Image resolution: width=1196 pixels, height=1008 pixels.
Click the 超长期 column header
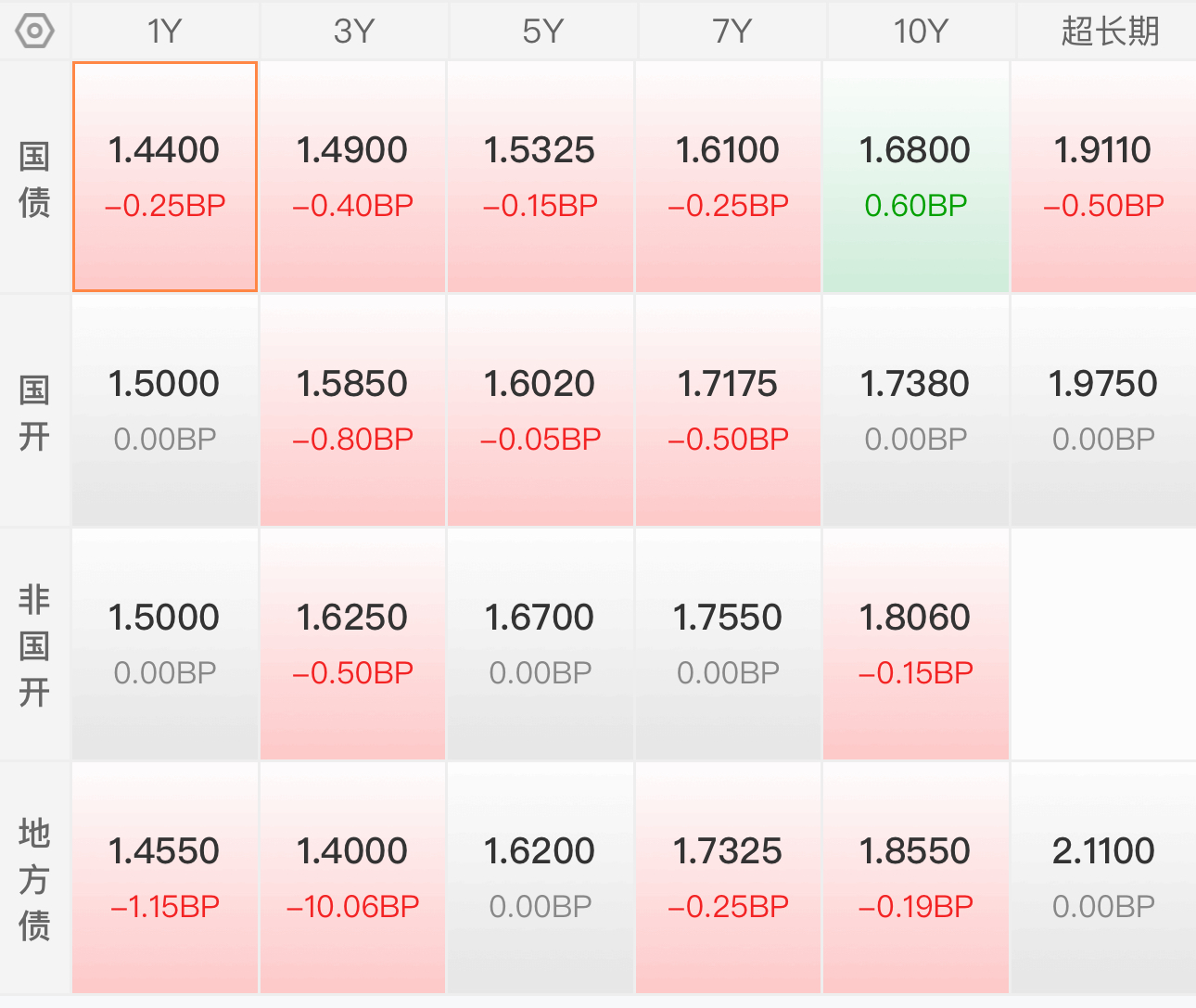pyautogui.click(x=1110, y=31)
